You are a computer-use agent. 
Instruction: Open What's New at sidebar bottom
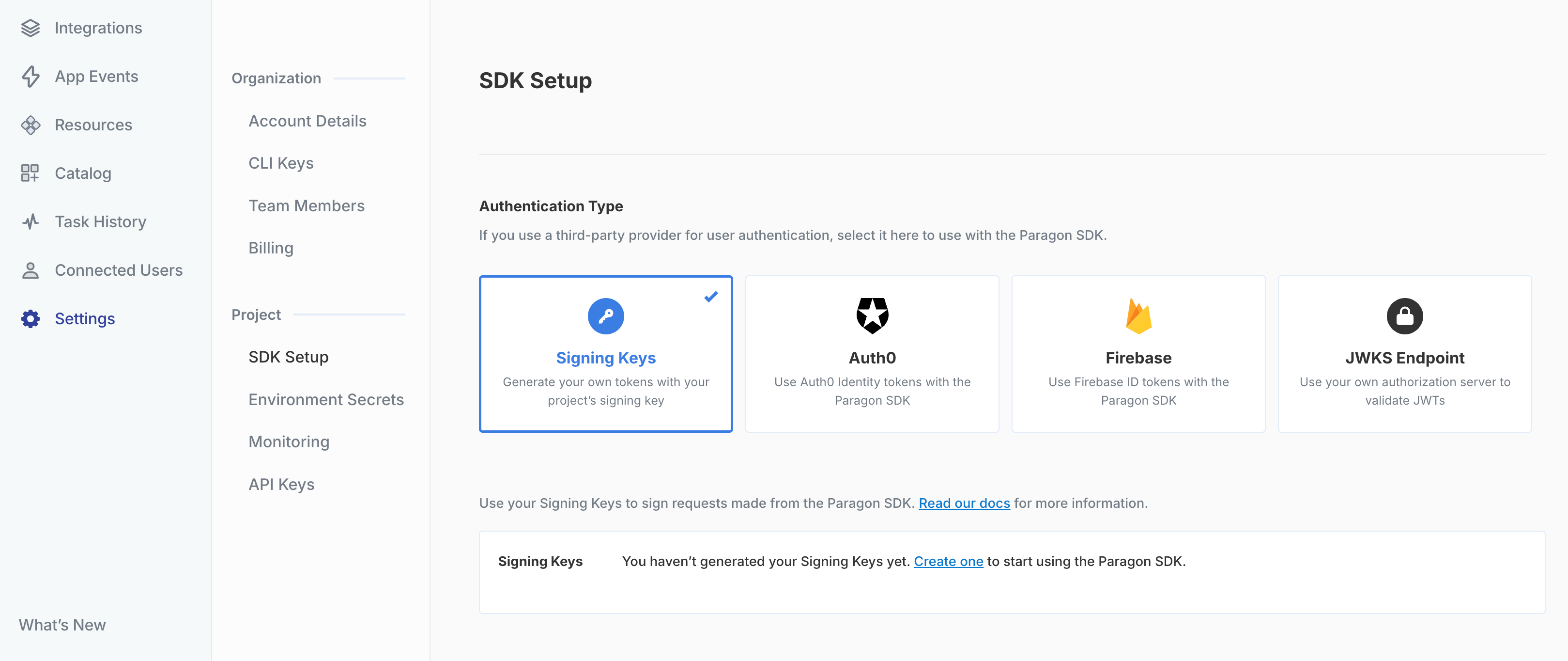click(x=62, y=625)
